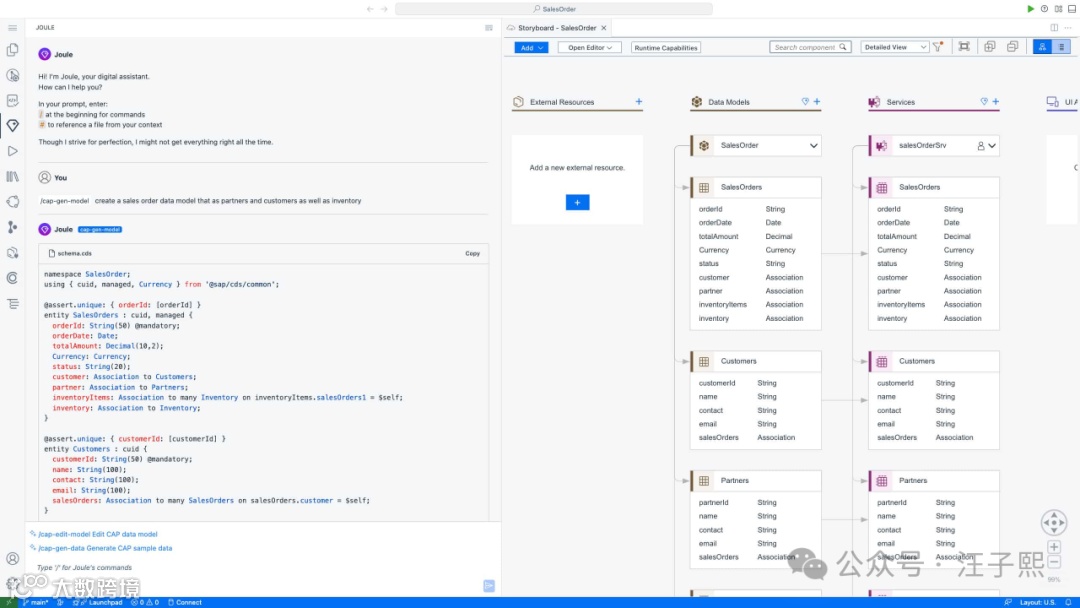The height and width of the screenshot is (608, 1080).
Task: Zoom in with the plus control on canvas
Action: tap(1054, 547)
